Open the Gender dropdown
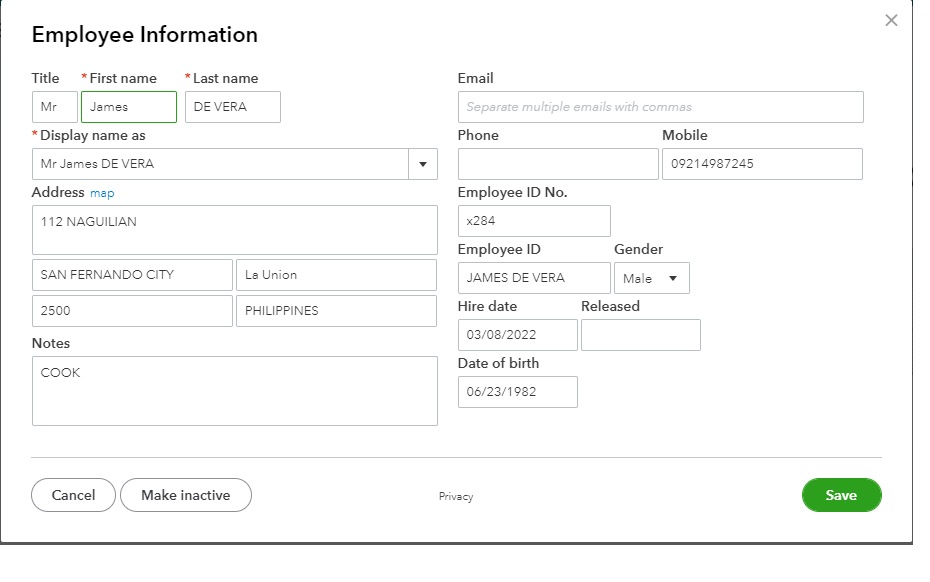 (651, 278)
